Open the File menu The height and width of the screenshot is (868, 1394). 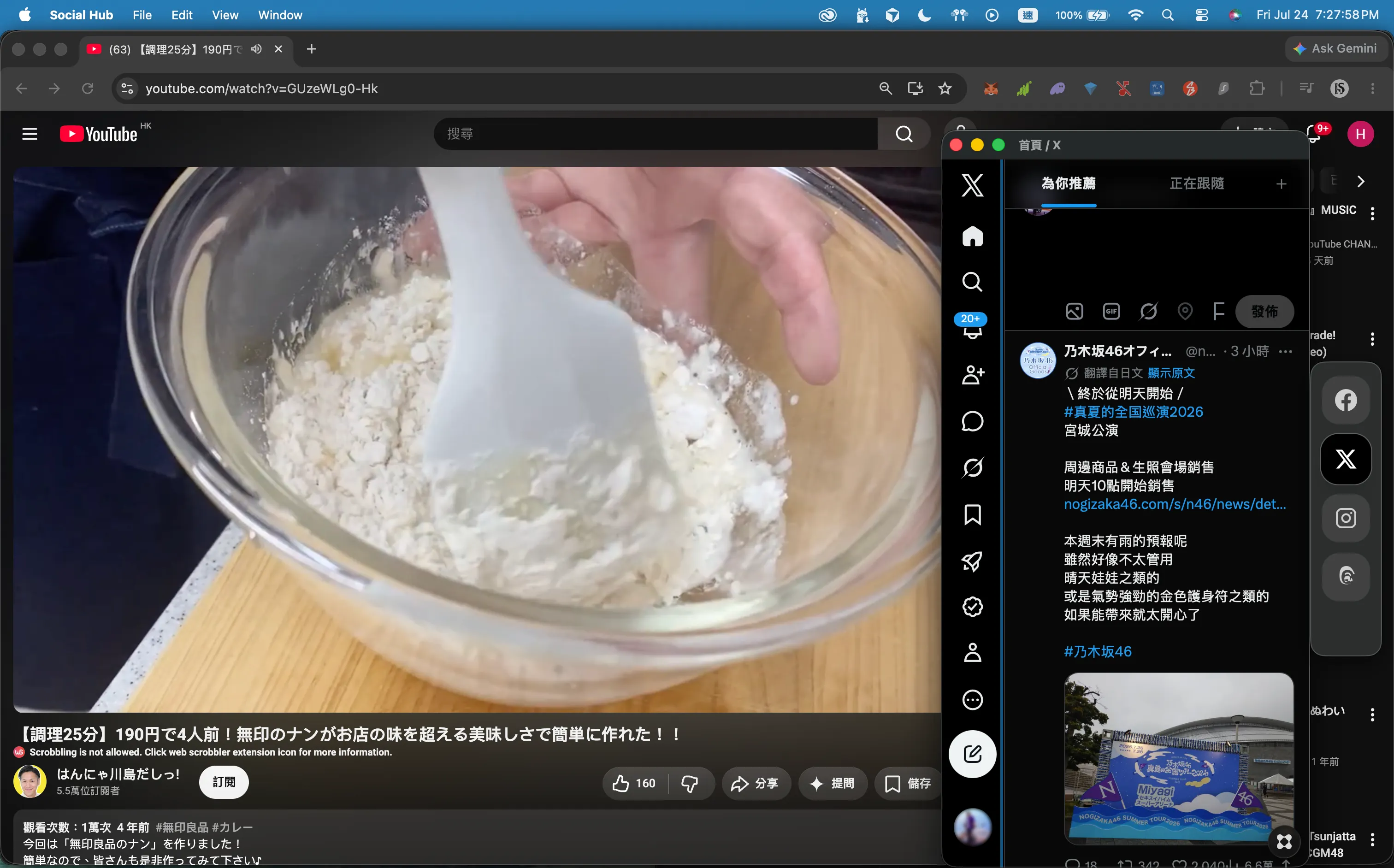tap(142, 15)
